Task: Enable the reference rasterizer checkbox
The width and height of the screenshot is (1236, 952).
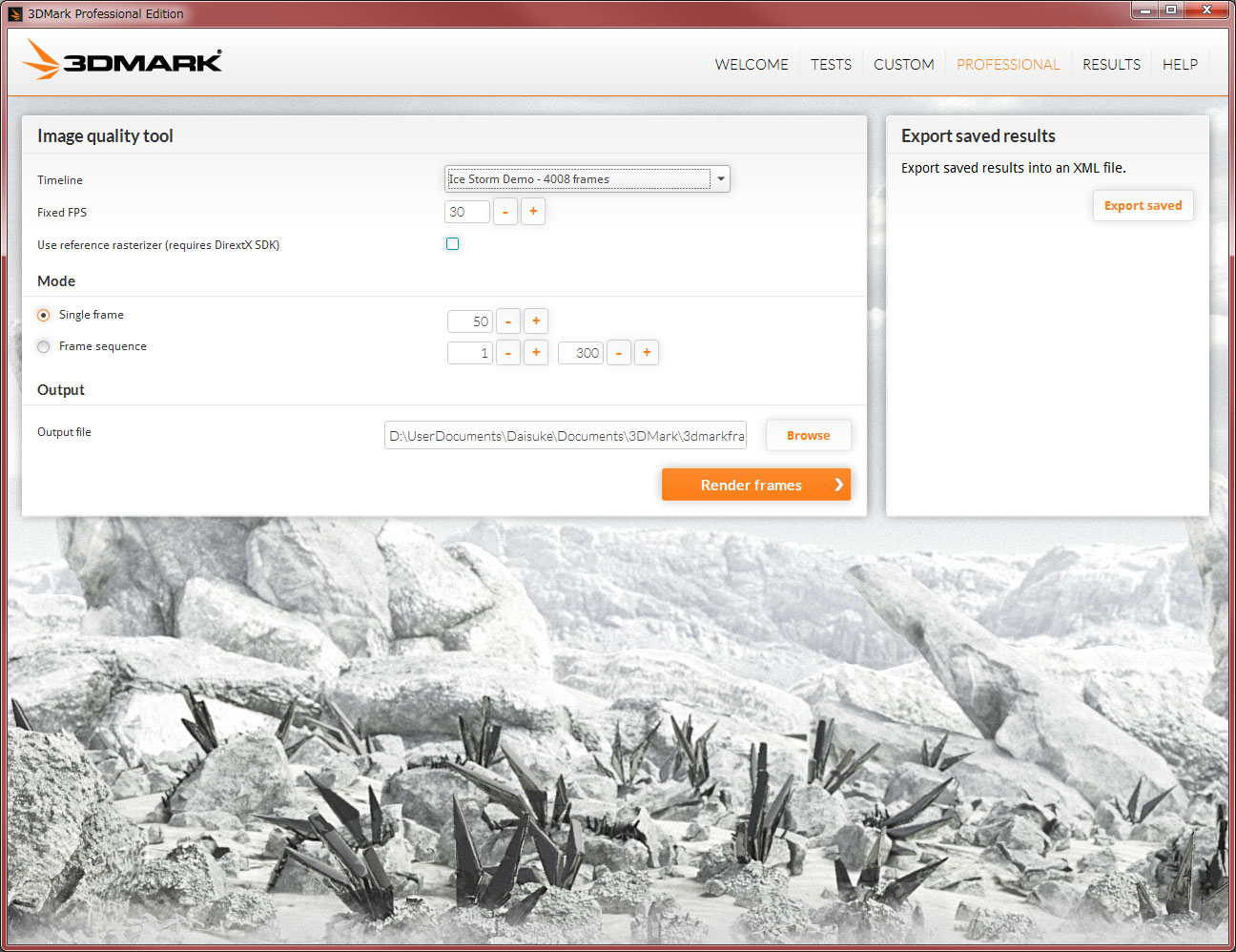Action: pos(453,244)
